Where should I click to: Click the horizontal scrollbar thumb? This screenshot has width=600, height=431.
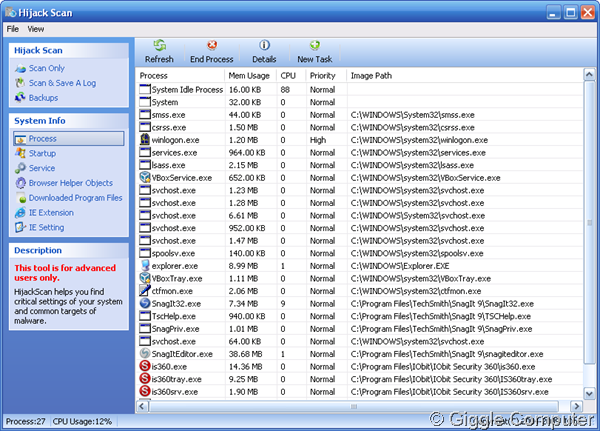(354, 406)
